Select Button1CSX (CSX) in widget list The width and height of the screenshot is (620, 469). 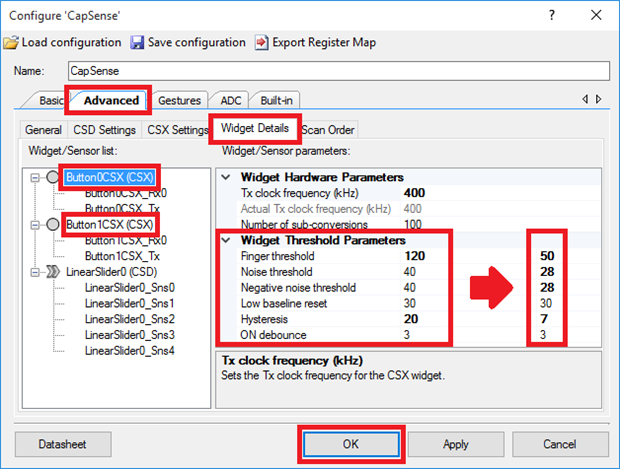(x=110, y=225)
